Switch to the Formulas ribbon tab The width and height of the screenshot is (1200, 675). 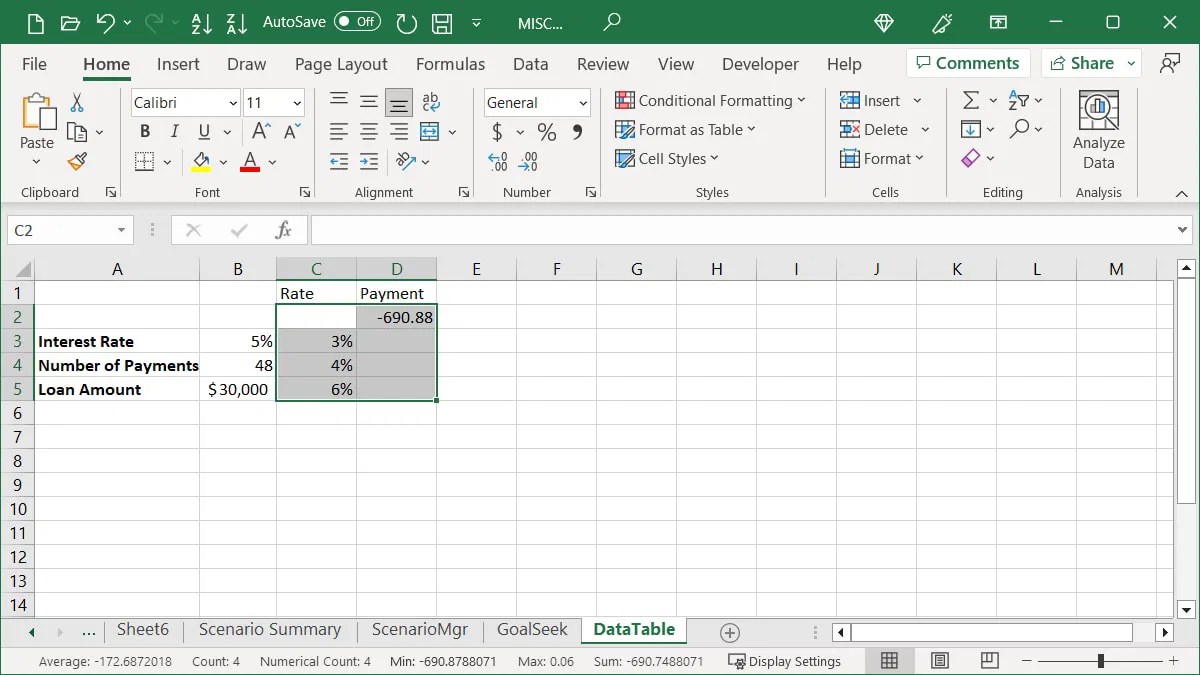click(450, 63)
